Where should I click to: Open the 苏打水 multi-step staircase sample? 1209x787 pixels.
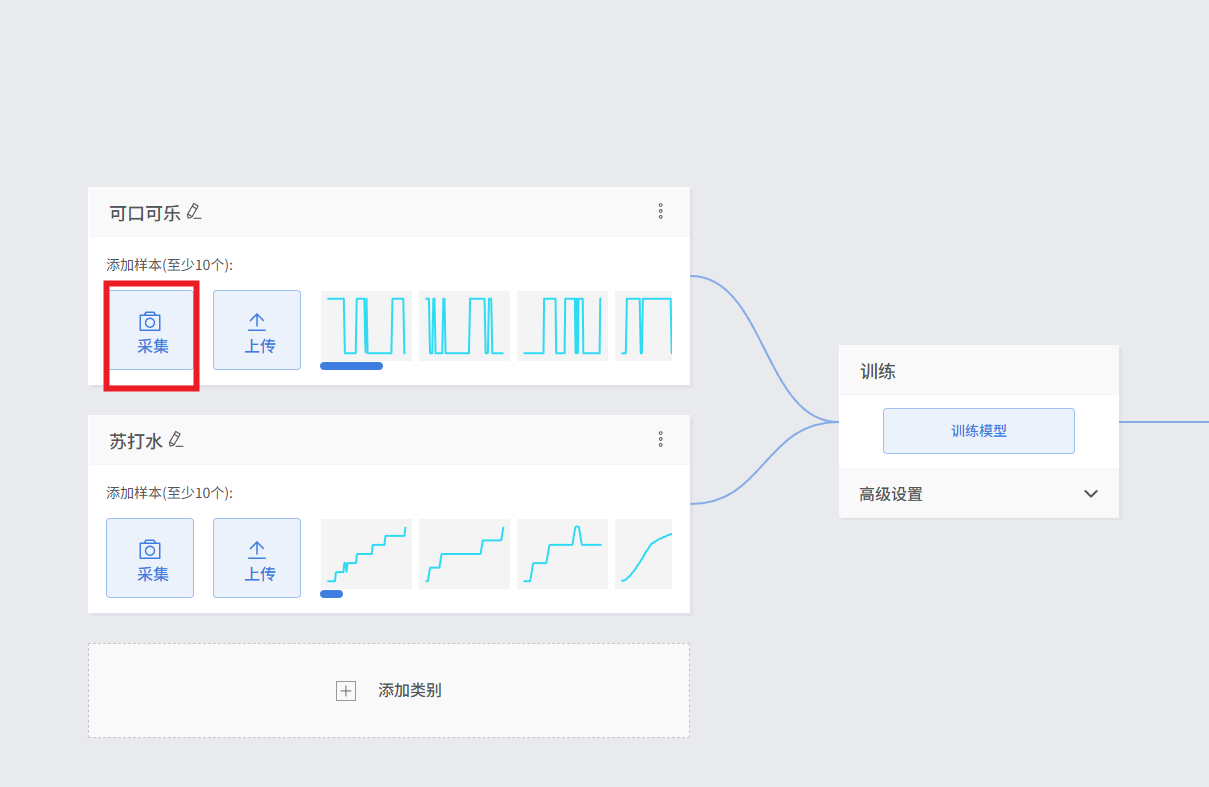pos(366,554)
